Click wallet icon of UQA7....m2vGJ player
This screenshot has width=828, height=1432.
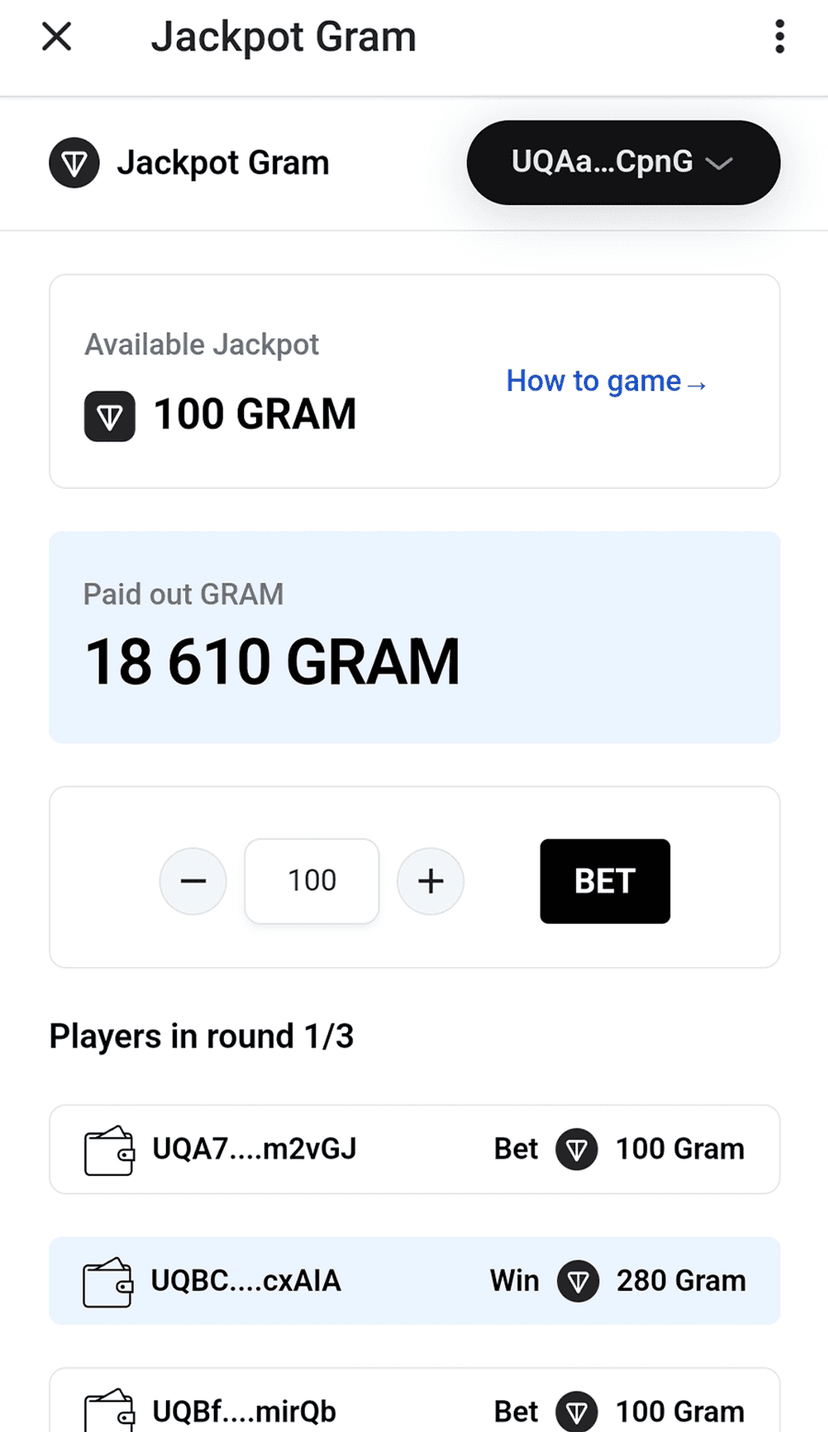click(x=109, y=1150)
